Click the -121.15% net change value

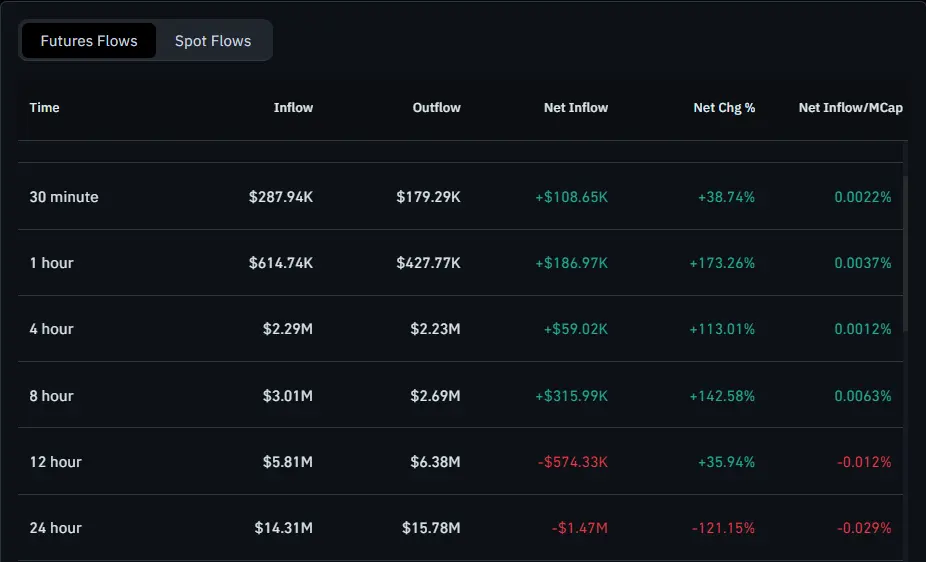(723, 528)
